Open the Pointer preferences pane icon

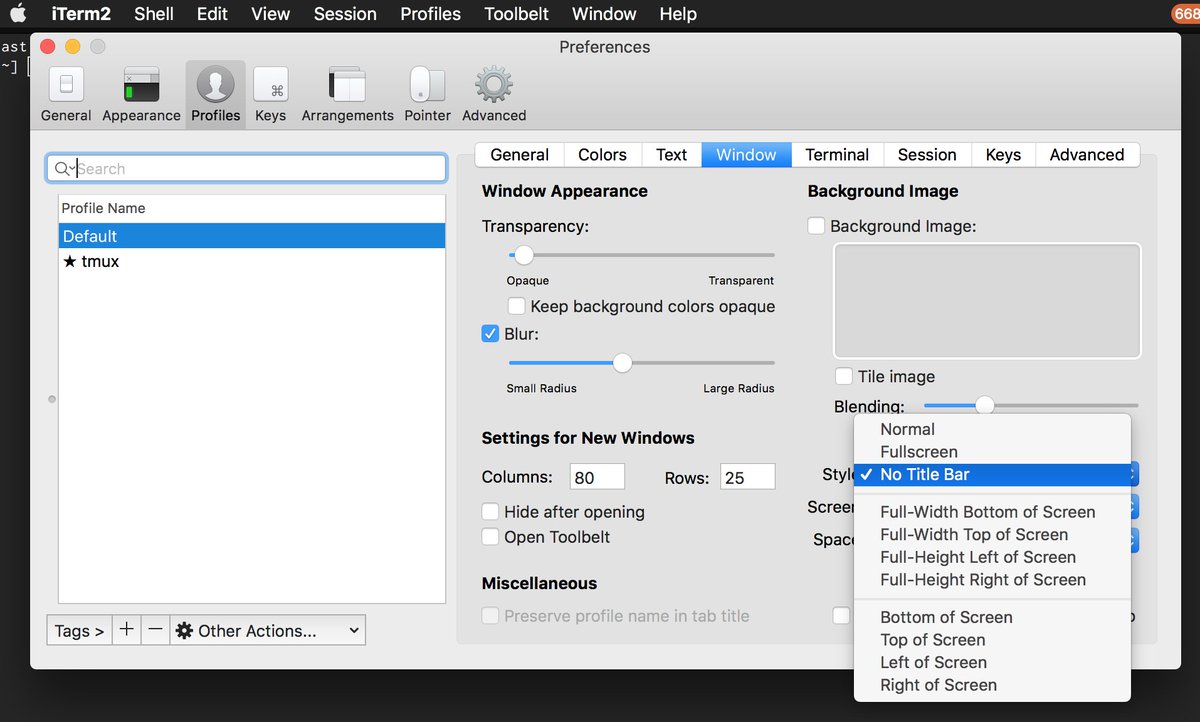click(x=427, y=85)
